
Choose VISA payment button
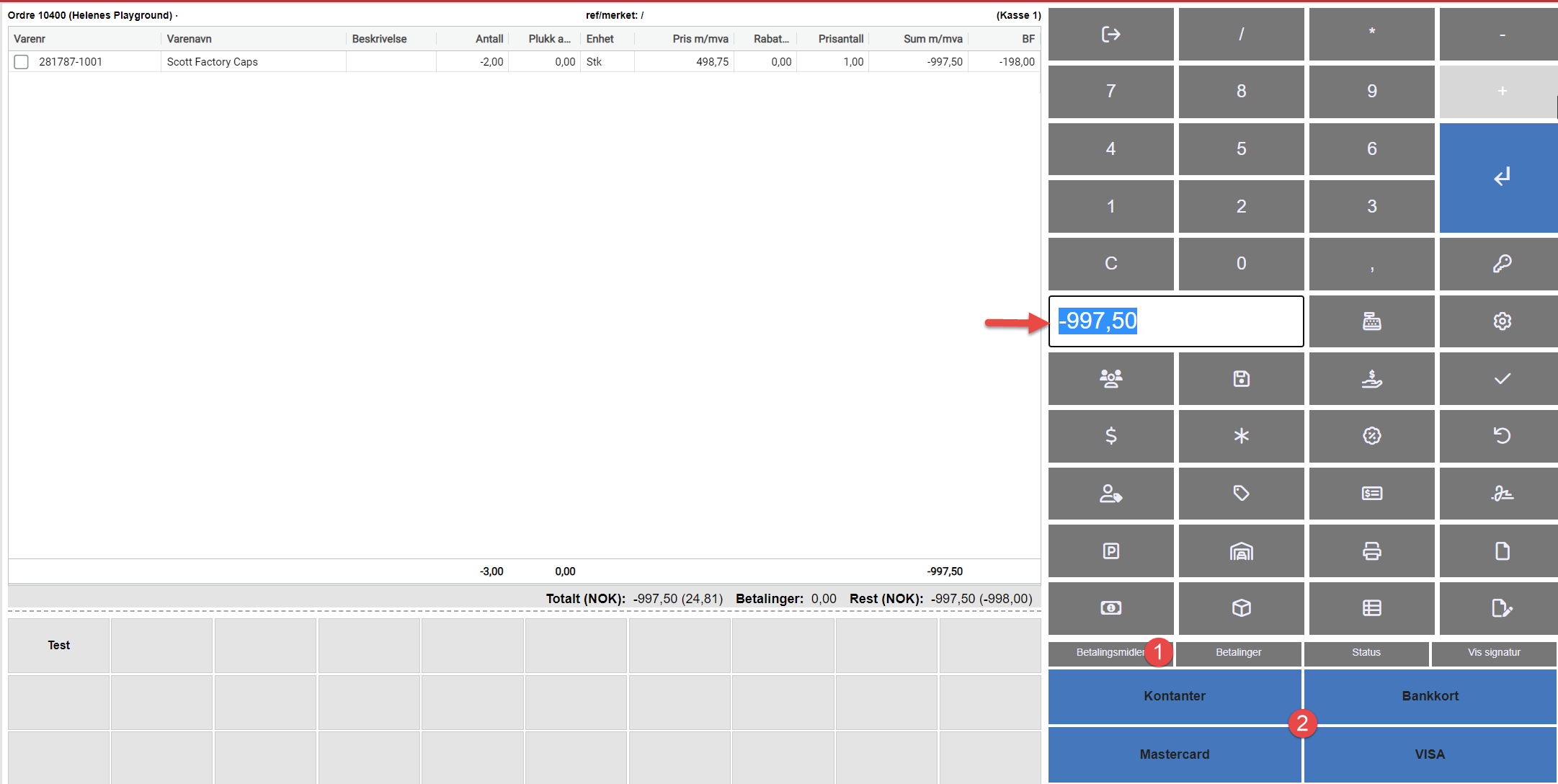(1430, 754)
